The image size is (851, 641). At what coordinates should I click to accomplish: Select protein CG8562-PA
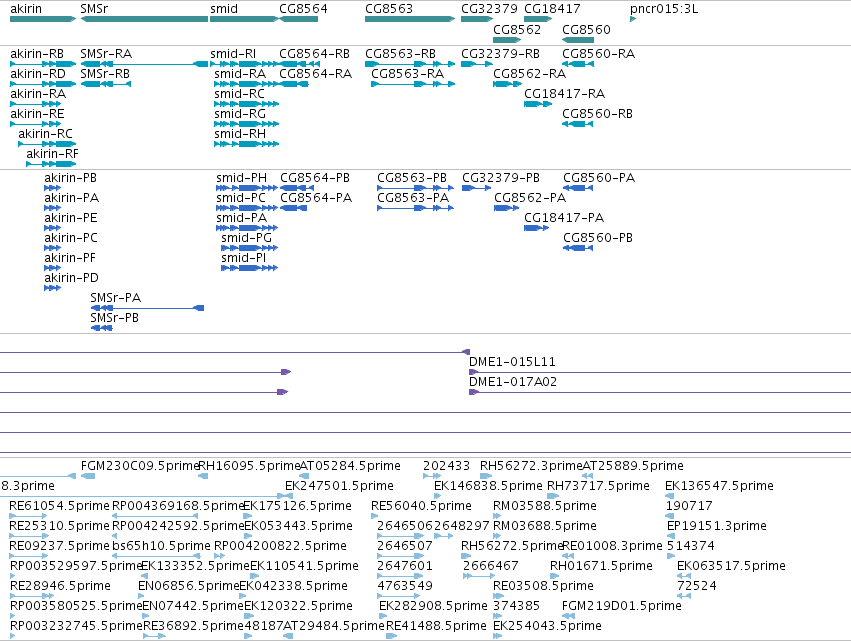[506, 208]
